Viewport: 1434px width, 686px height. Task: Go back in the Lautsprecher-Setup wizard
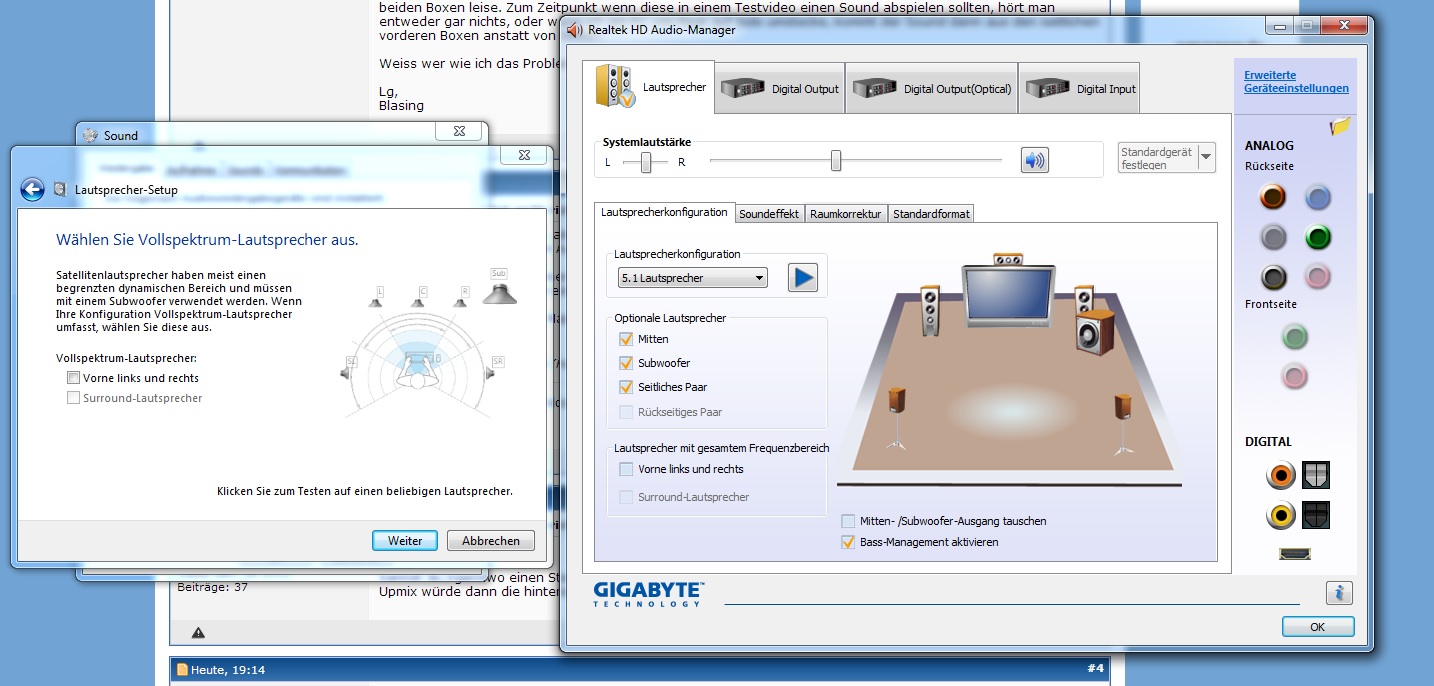[x=32, y=189]
